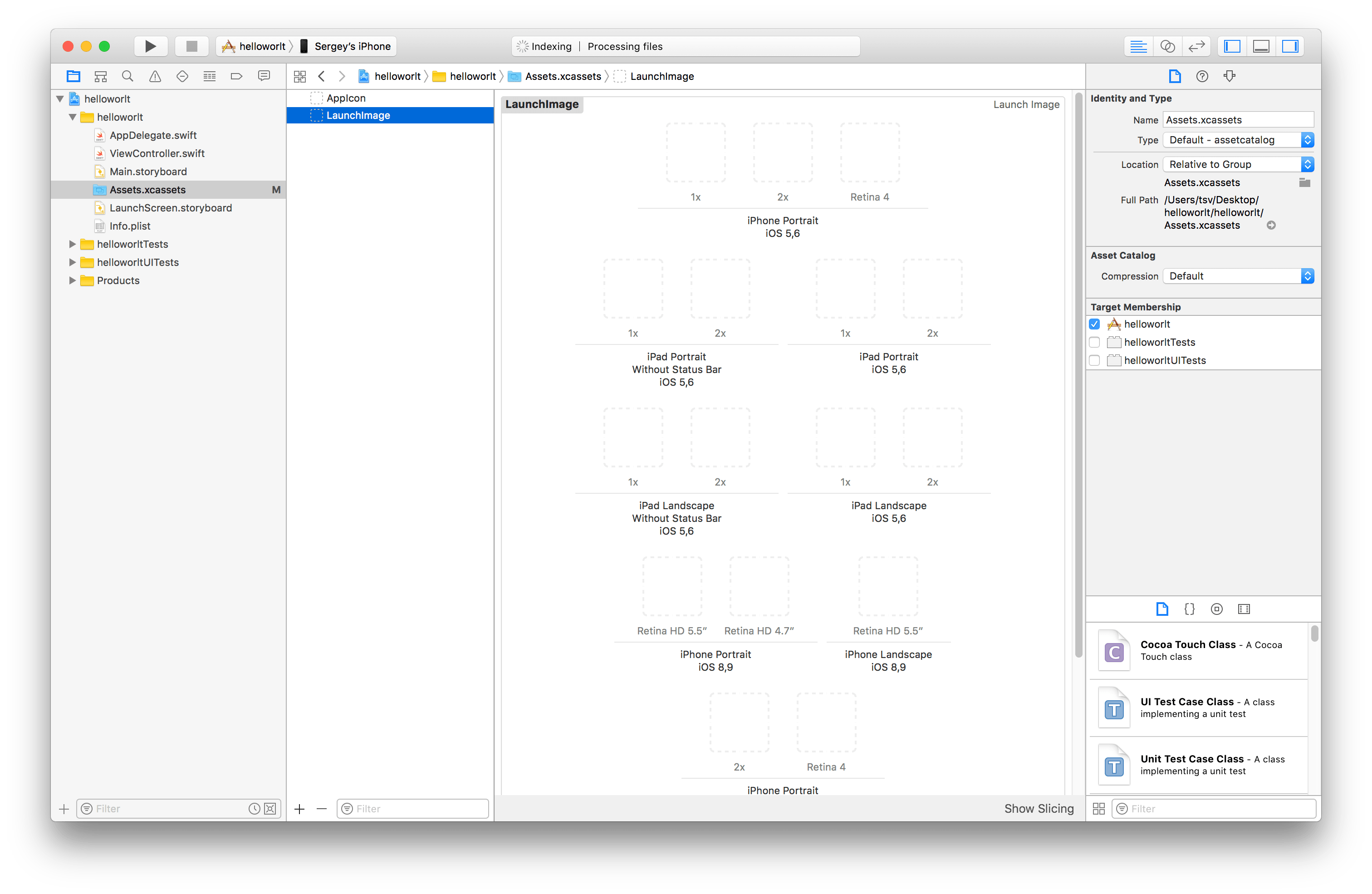Click the Run (play) button
The height and width of the screenshot is (894, 1372).
point(151,46)
